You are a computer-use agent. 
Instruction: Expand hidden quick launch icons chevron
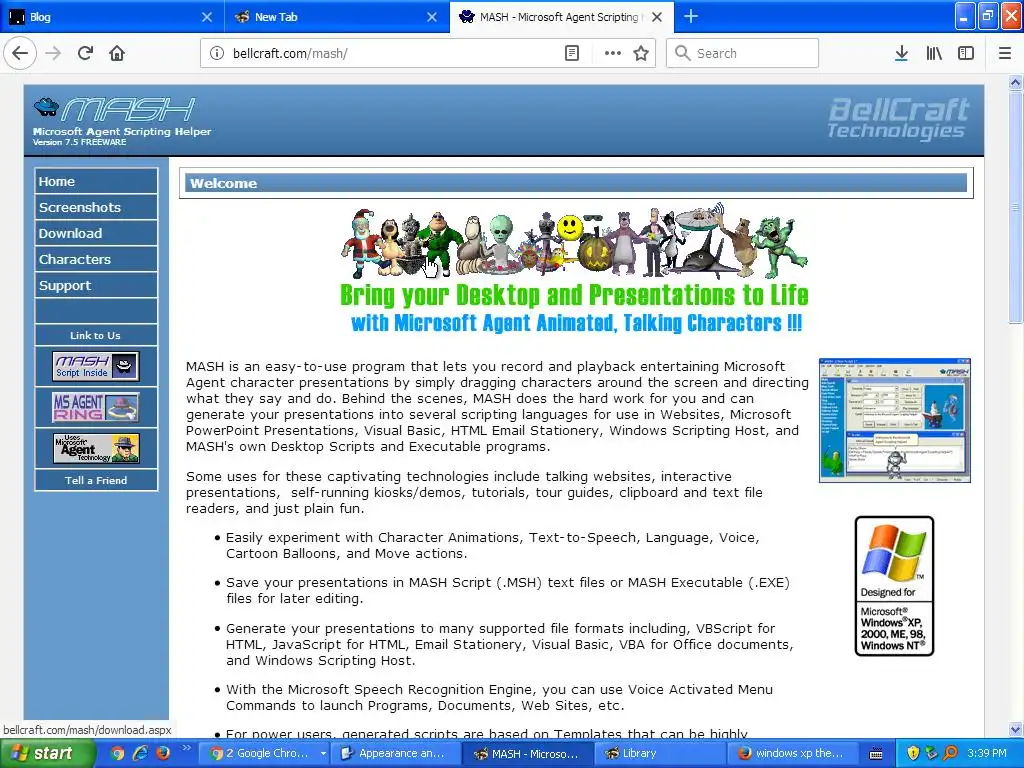(x=186, y=748)
